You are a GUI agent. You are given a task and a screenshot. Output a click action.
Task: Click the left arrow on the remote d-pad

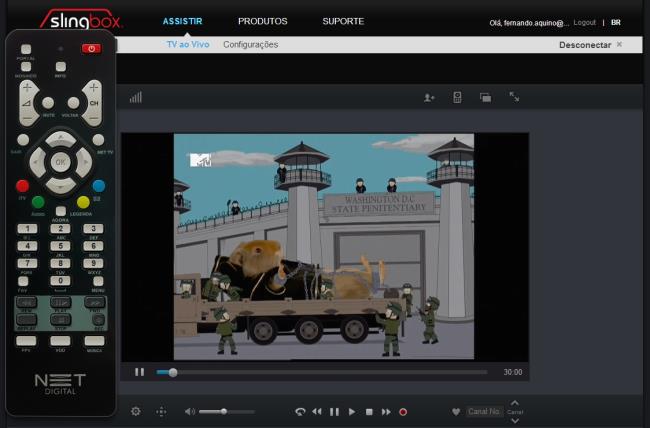[37, 162]
